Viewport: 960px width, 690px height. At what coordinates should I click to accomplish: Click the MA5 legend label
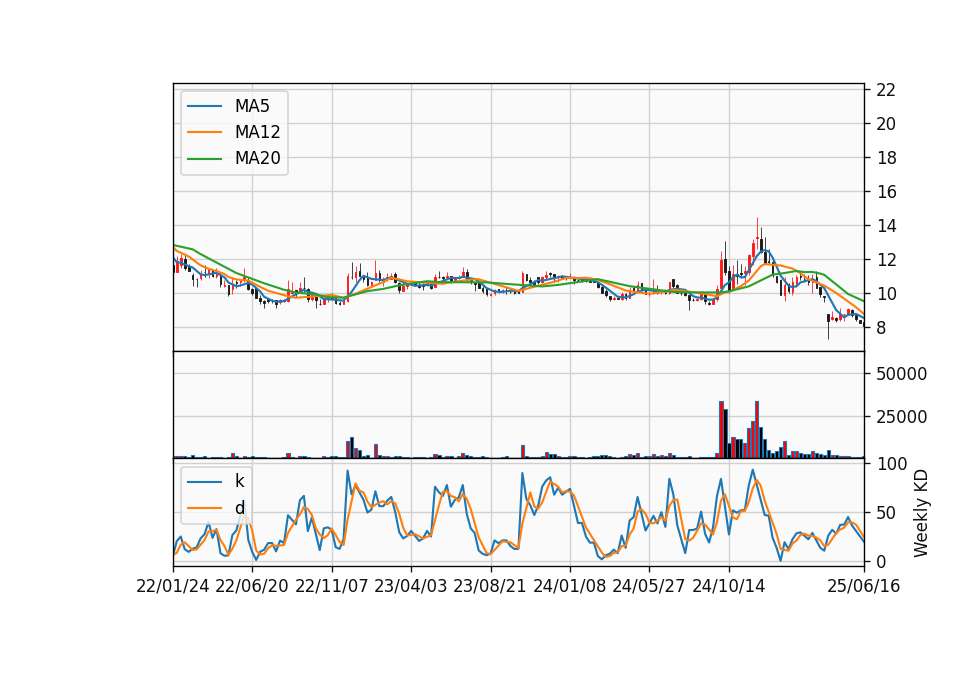tap(252, 106)
